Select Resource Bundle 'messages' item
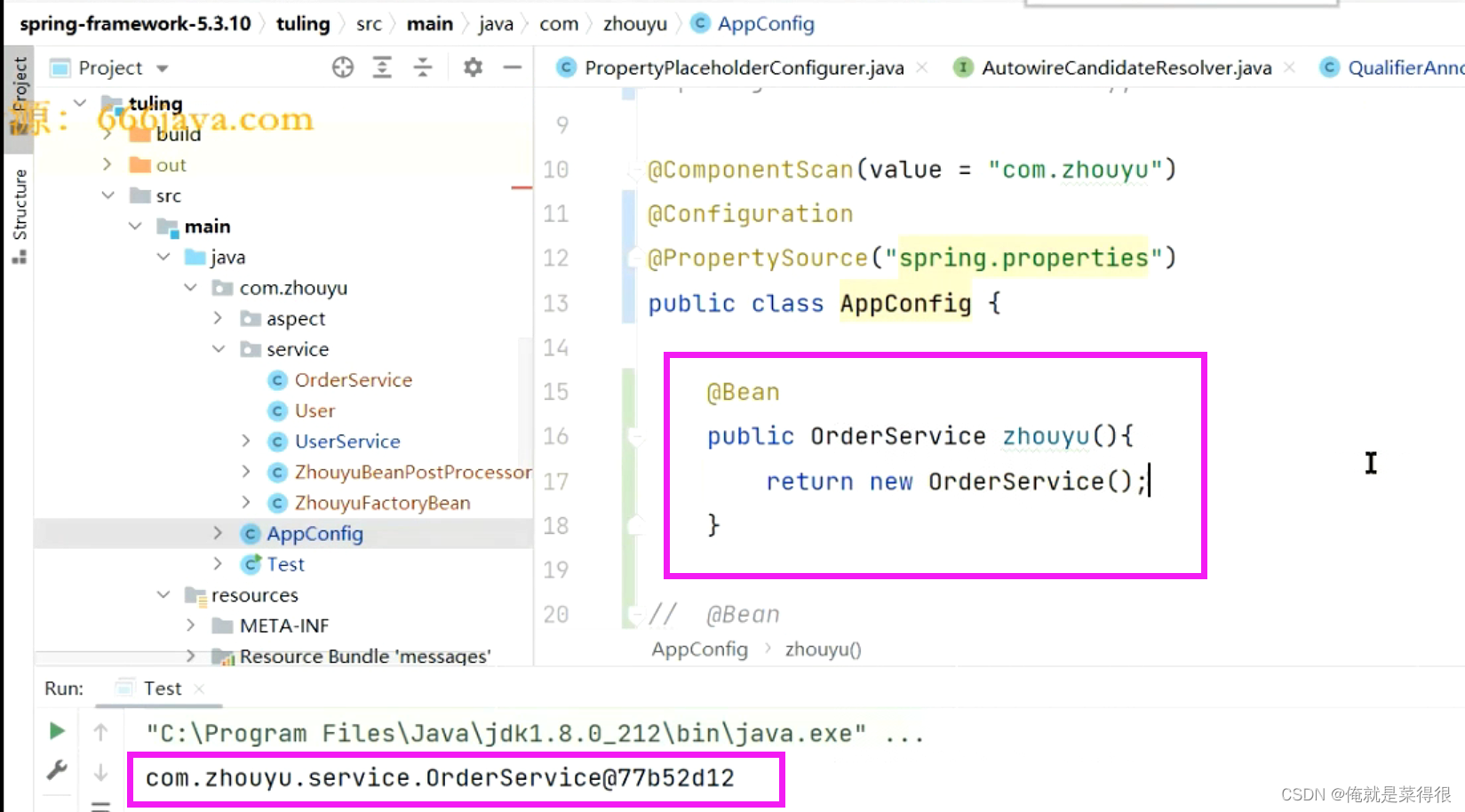1465x812 pixels. point(364,657)
